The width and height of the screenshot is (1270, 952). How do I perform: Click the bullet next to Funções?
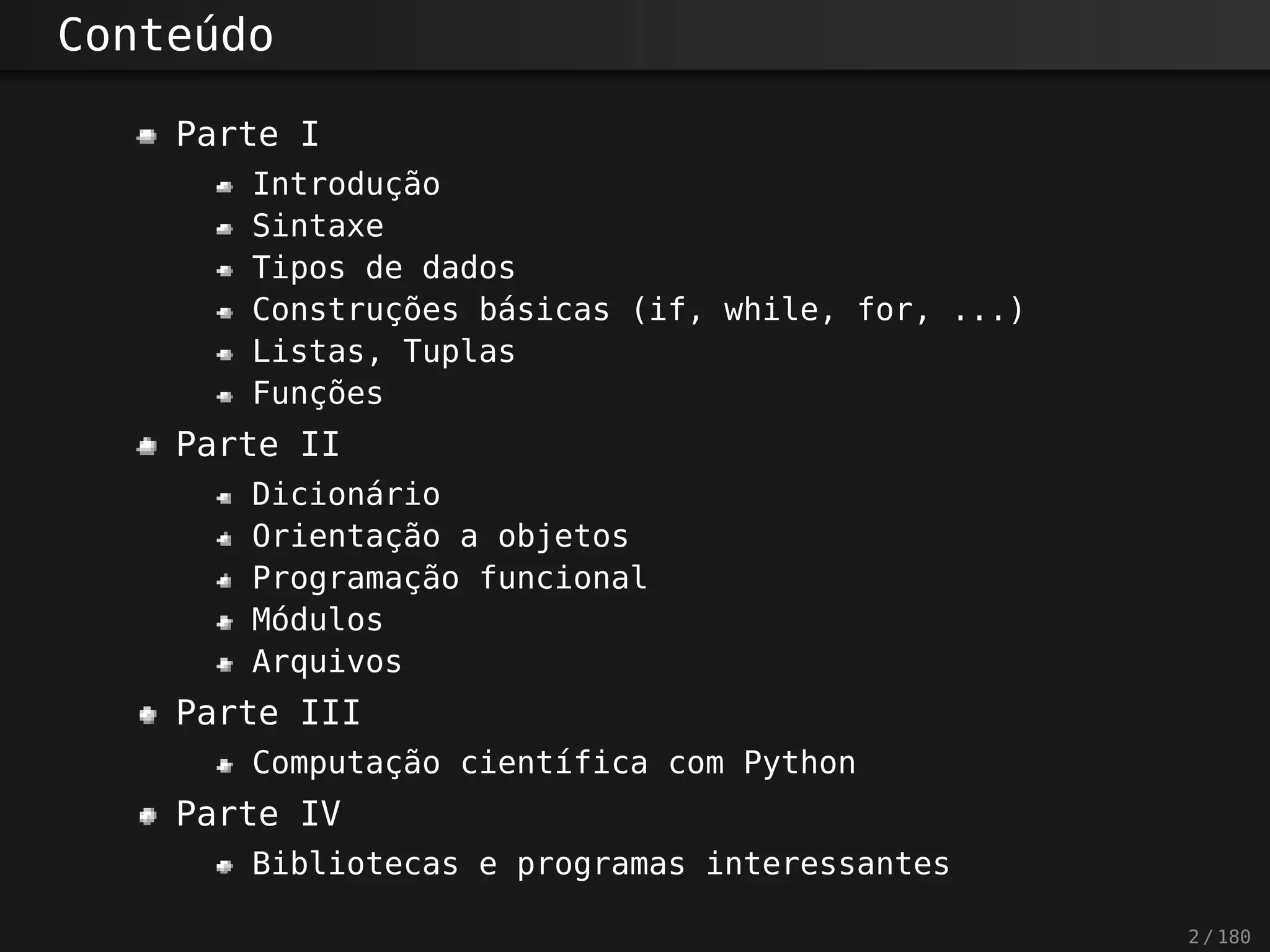point(224,396)
